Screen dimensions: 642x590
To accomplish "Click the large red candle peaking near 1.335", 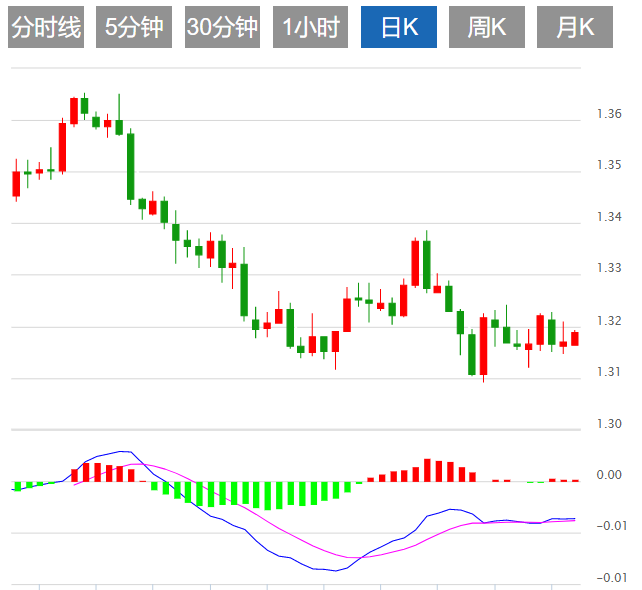I will [415, 263].
